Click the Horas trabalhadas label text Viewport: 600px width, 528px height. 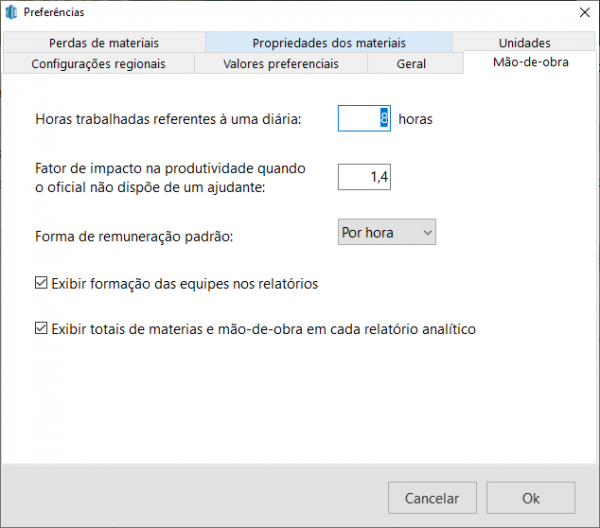(x=168, y=120)
